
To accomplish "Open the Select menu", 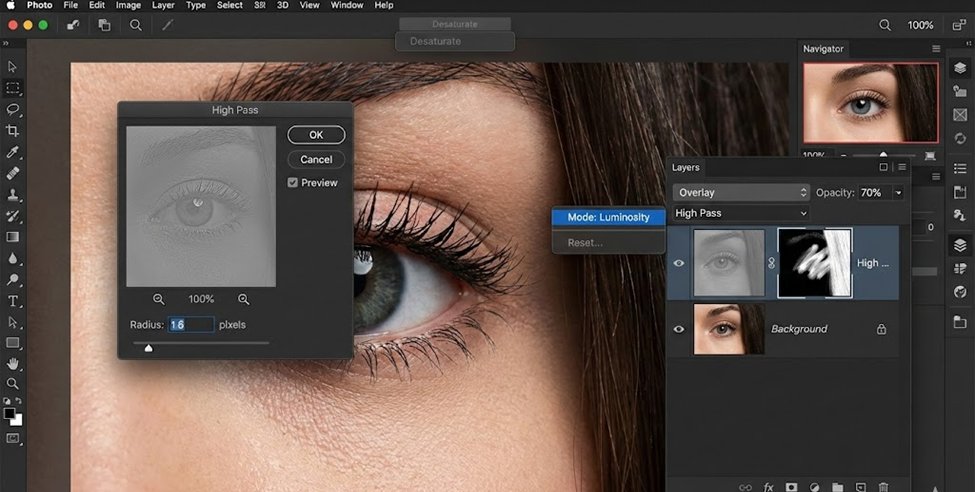I will (229, 5).
